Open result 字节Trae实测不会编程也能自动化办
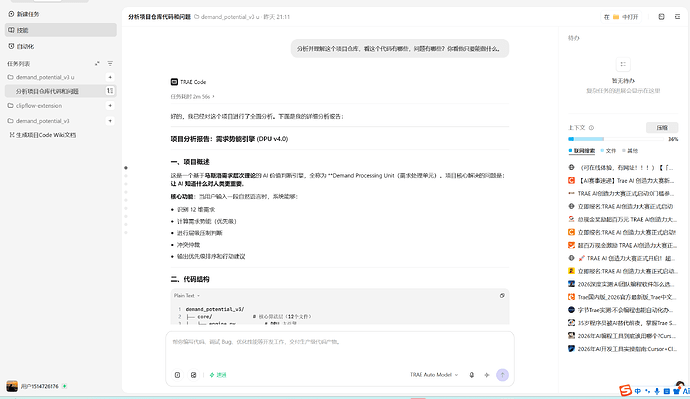Image resolution: width=690 pixels, height=399 pixels. (x=622, y=310)
